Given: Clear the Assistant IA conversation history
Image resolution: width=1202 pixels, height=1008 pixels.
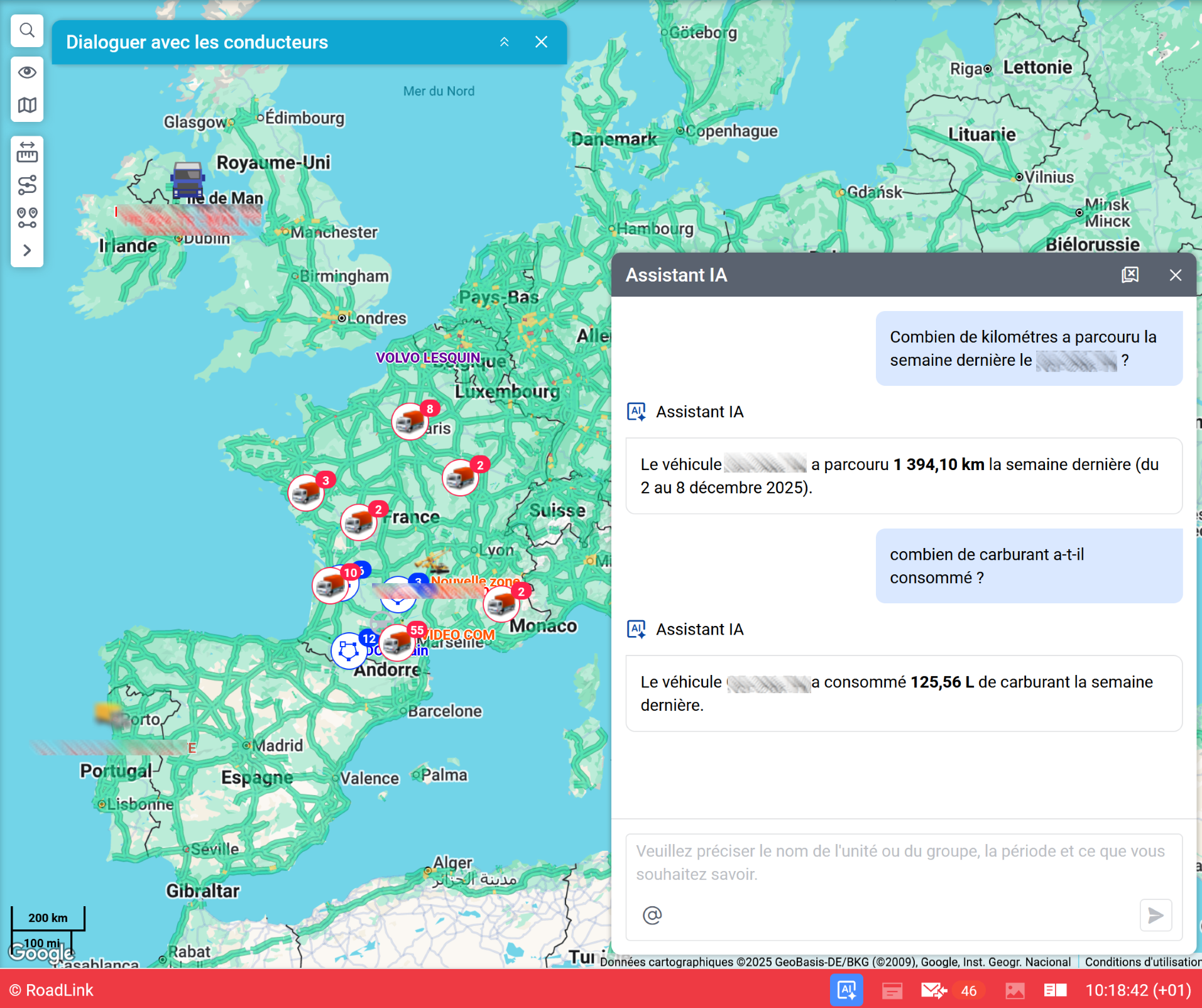Looking at the screenshot, I should pos(1130,275).
